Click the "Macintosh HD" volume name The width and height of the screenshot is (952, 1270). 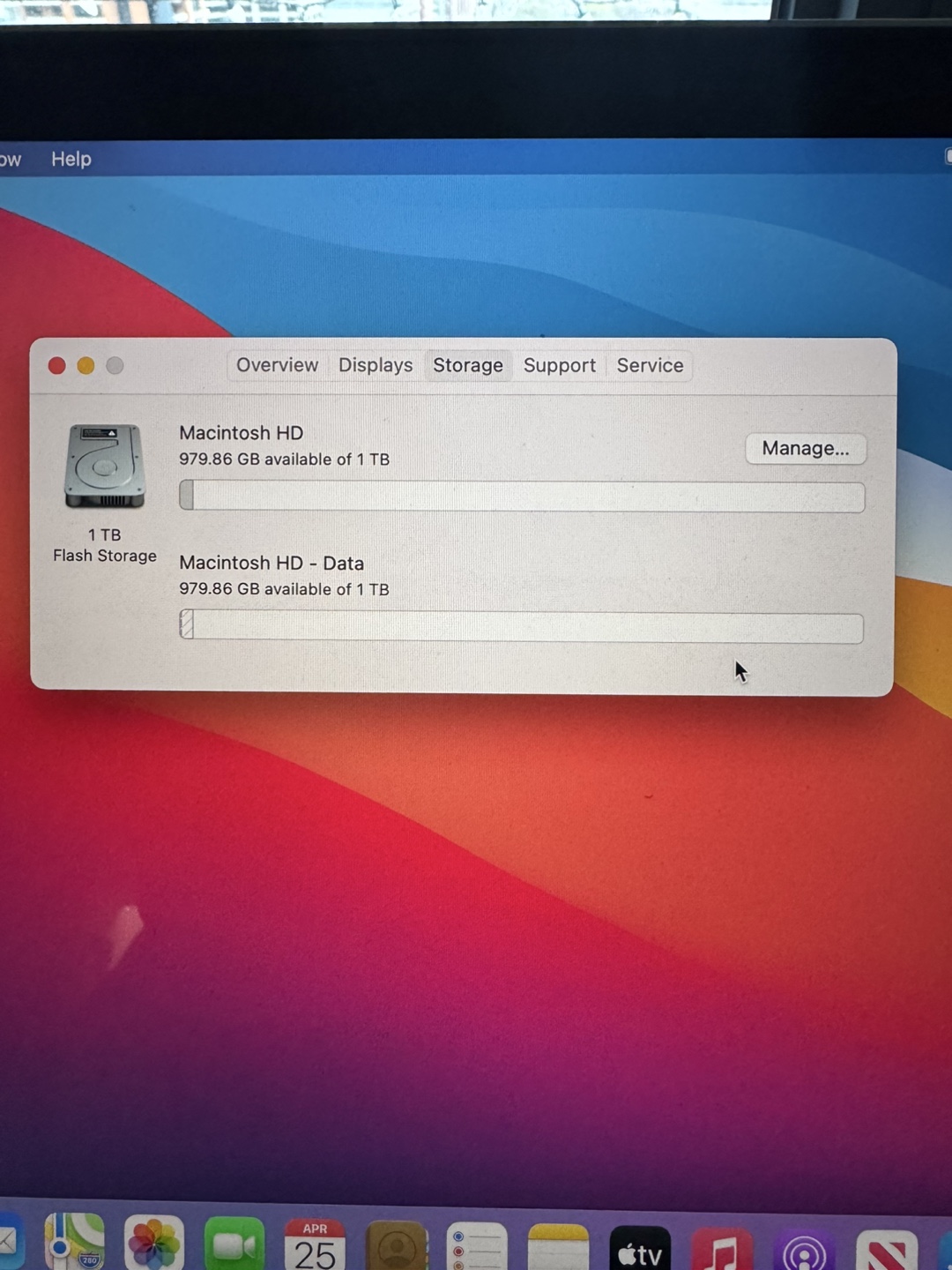coord(241,433)
